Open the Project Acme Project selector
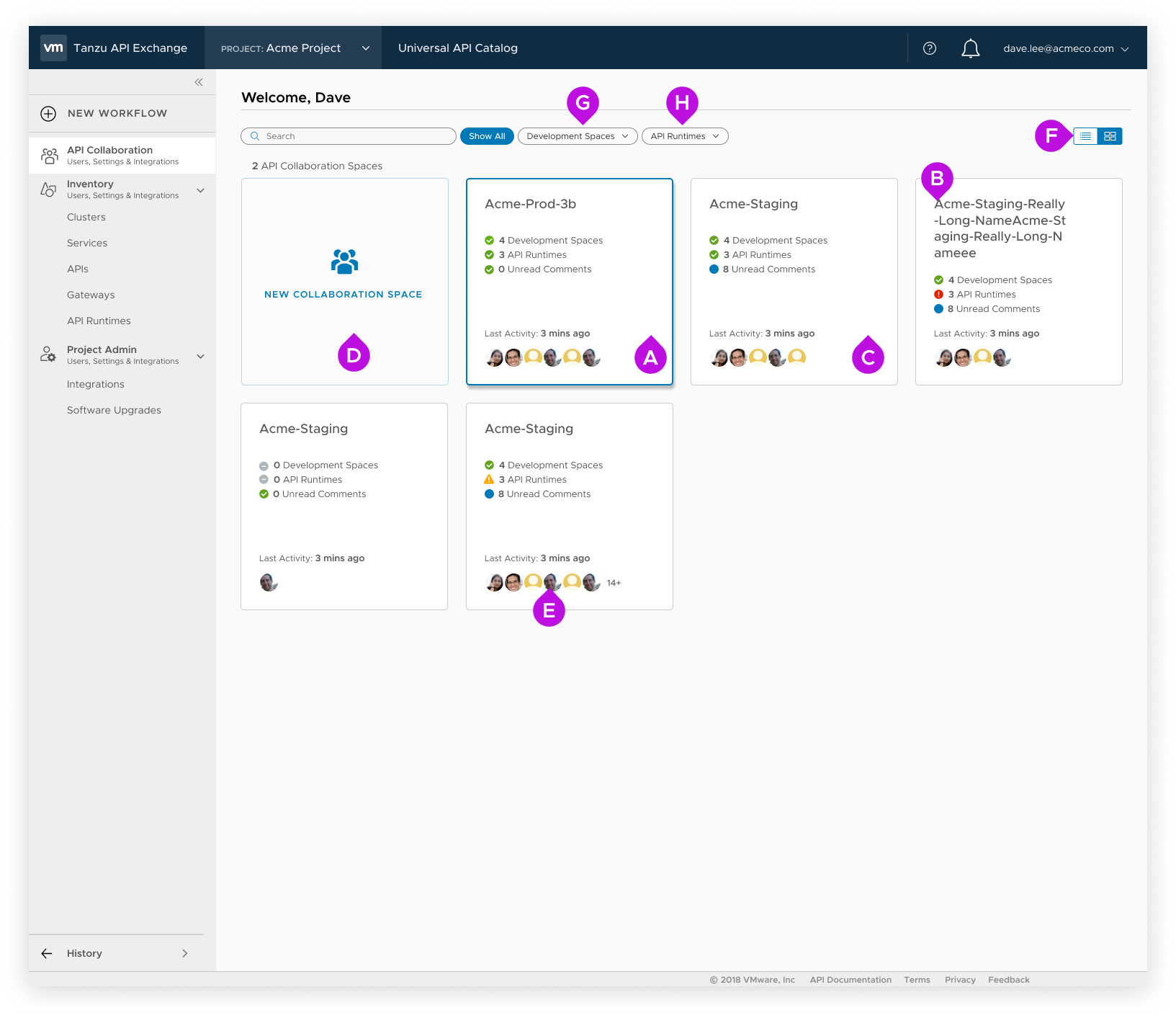This screenshot has height=1018, width=1176. coord(293,48)
